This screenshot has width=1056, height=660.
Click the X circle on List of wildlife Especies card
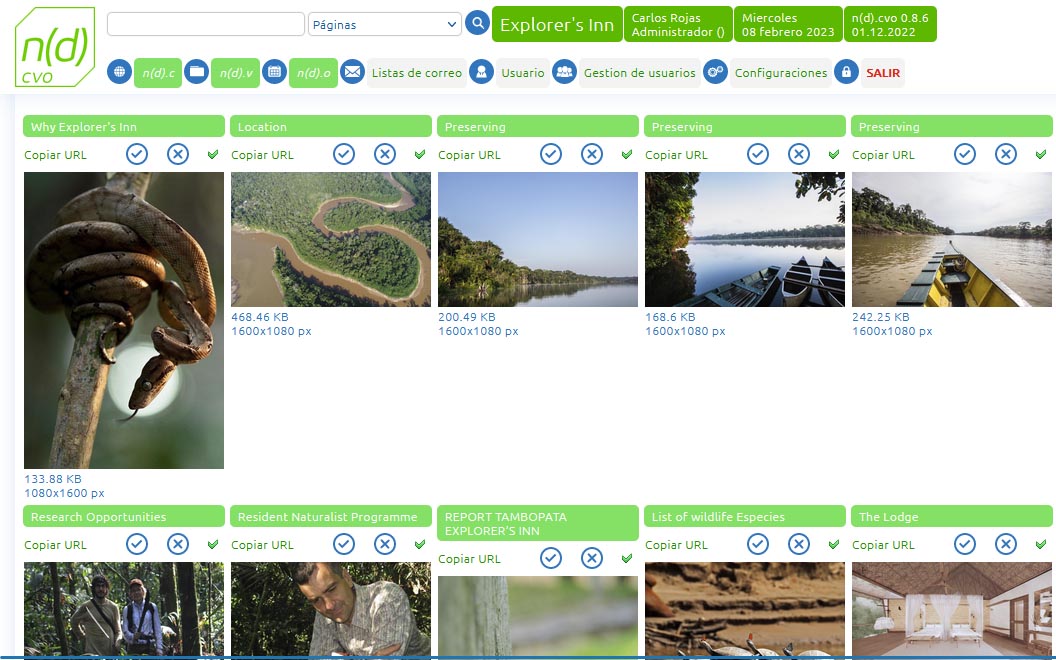(x=799, y=544)
